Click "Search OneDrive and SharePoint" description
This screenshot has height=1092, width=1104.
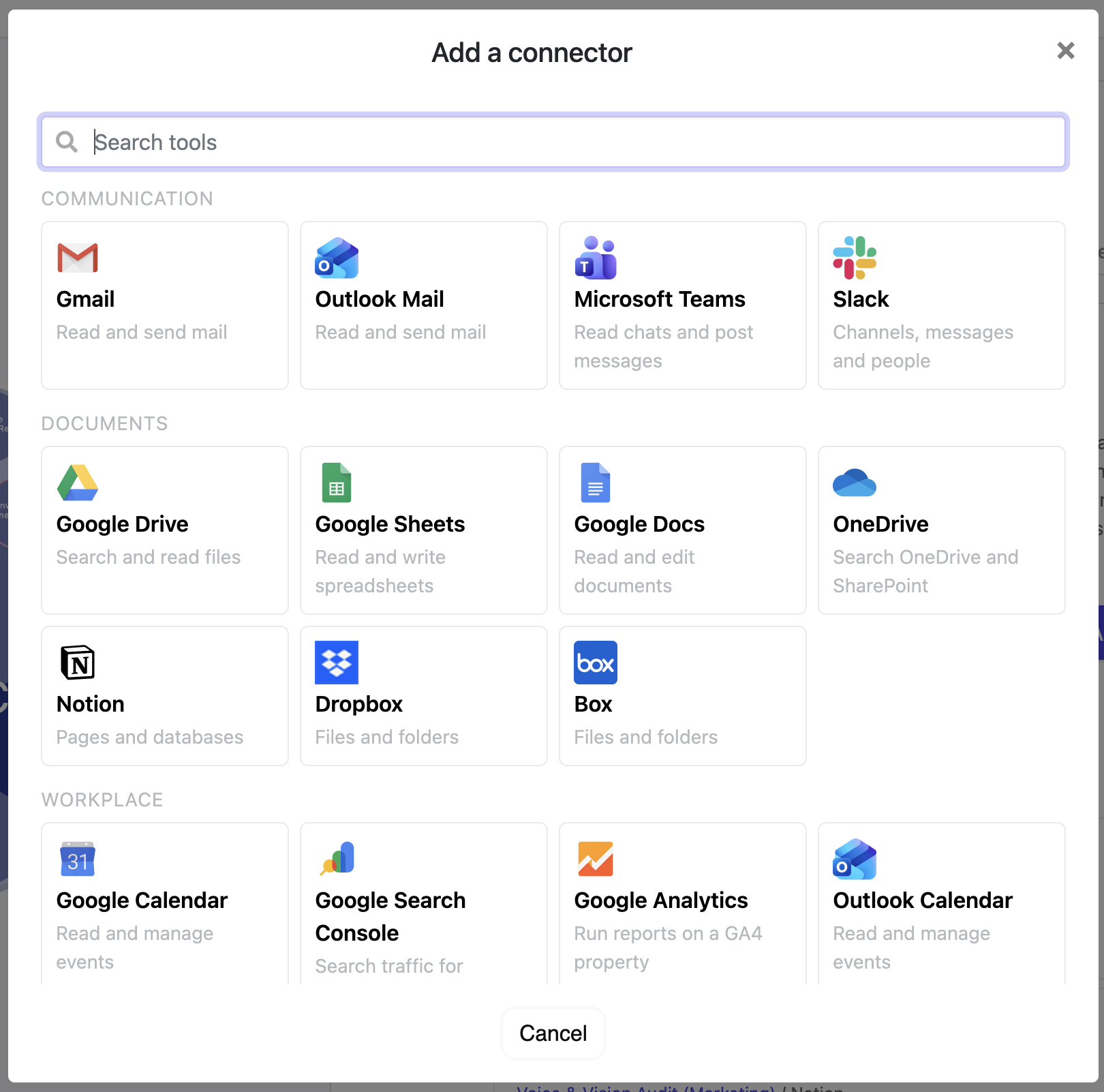[x=925, y=571]
